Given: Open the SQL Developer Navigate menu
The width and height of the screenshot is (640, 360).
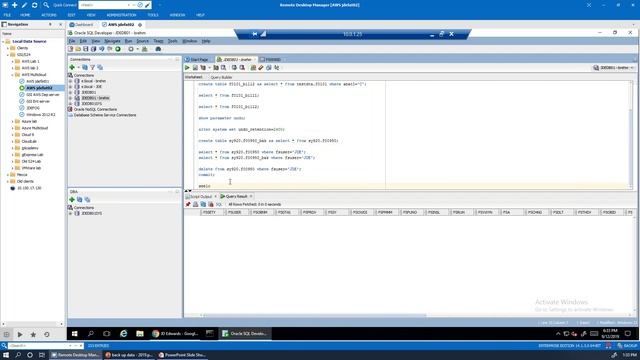Looking at the screenshot, I should click(112, 41).
